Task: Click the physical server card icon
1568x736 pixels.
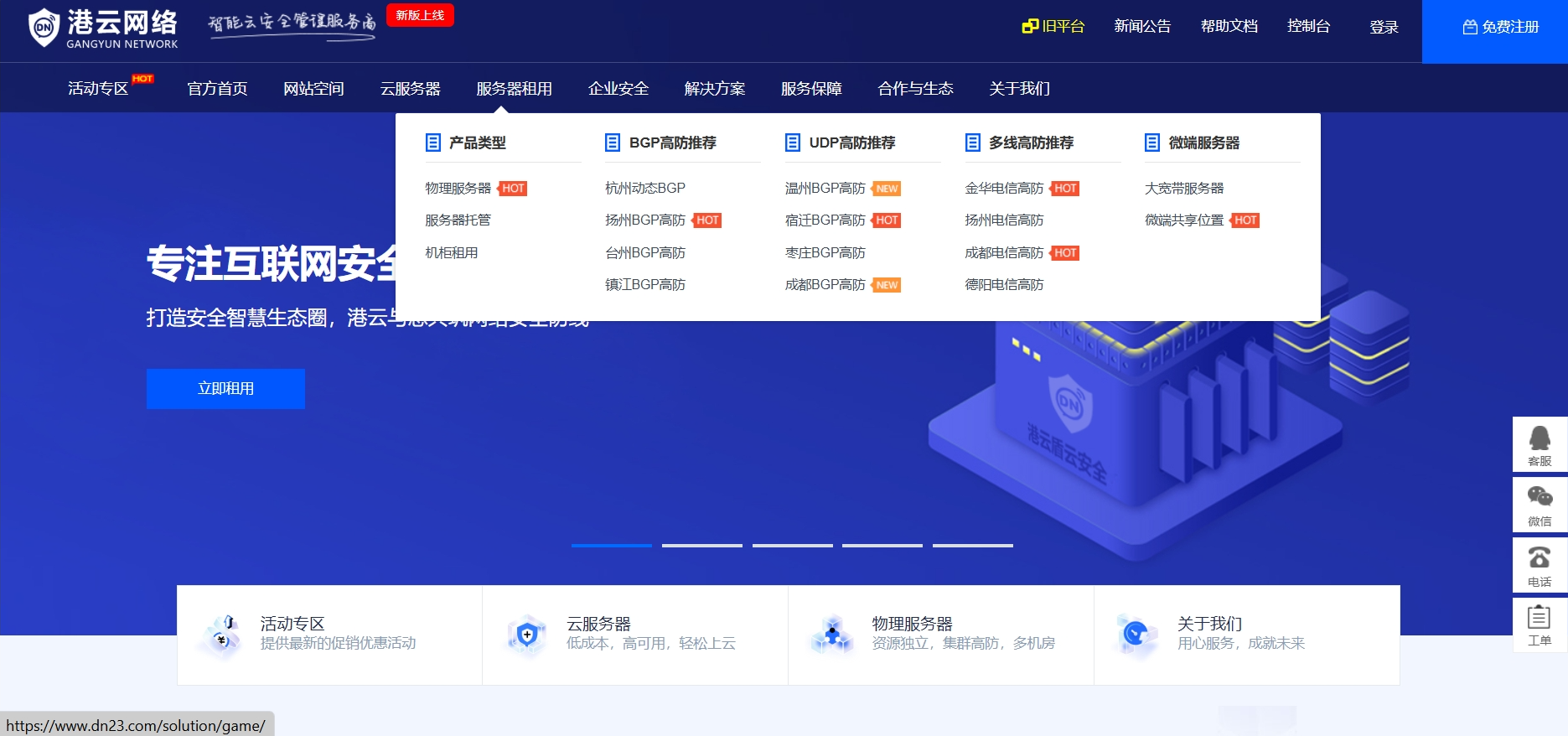Action: (832, 635)
